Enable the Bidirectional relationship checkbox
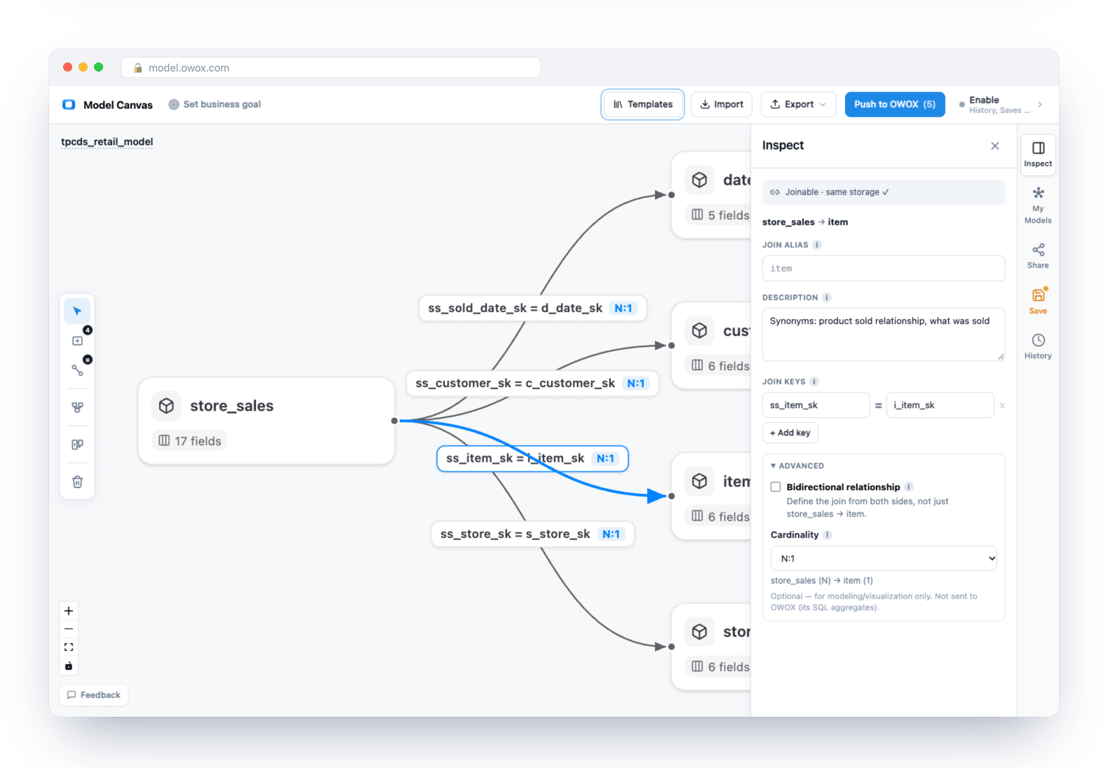Viewport: 1108px width, 768px height. [776, 487]
